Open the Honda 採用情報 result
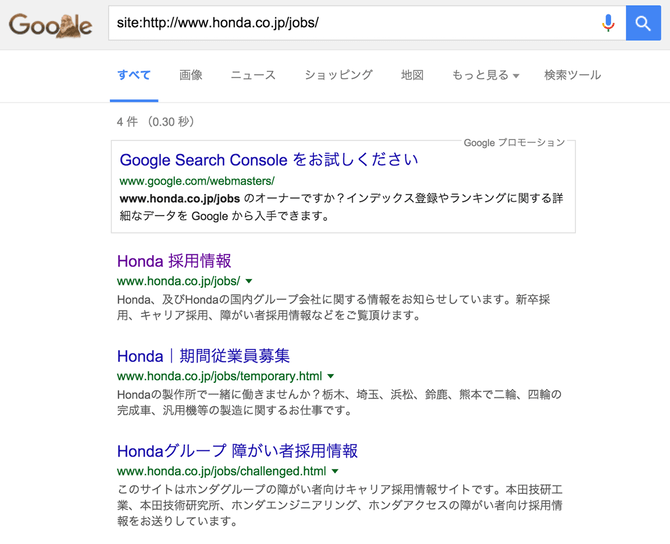The height and width of the screenshot is (544, 670). pyautogui.click(x=174, y=261)
